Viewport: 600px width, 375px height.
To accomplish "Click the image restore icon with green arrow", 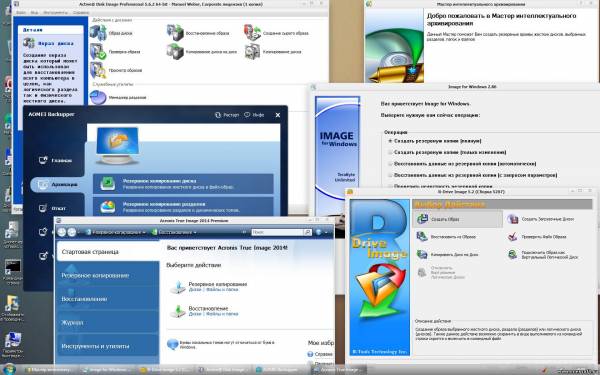I will pyautogui.click(x=175, y=32).
